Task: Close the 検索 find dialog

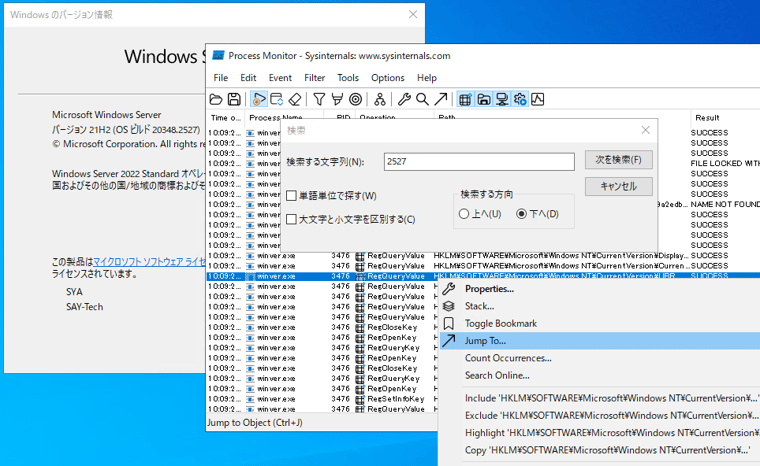Action: coord(645,130)
